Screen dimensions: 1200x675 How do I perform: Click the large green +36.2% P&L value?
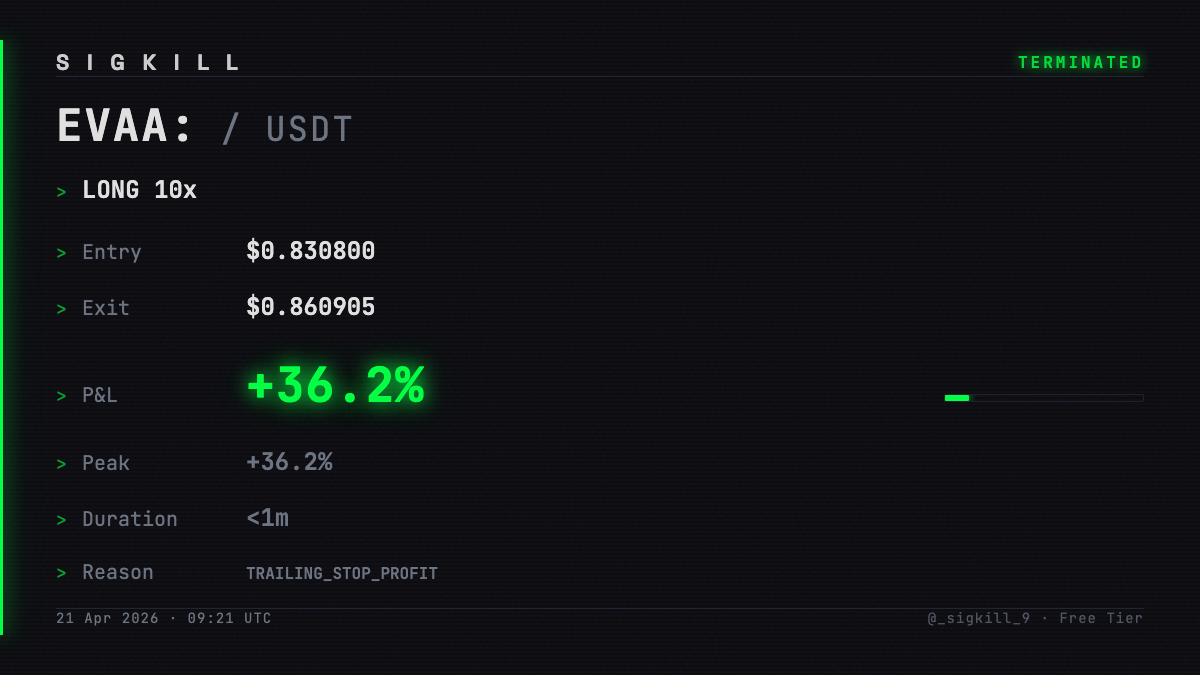(x=335, y=386)
